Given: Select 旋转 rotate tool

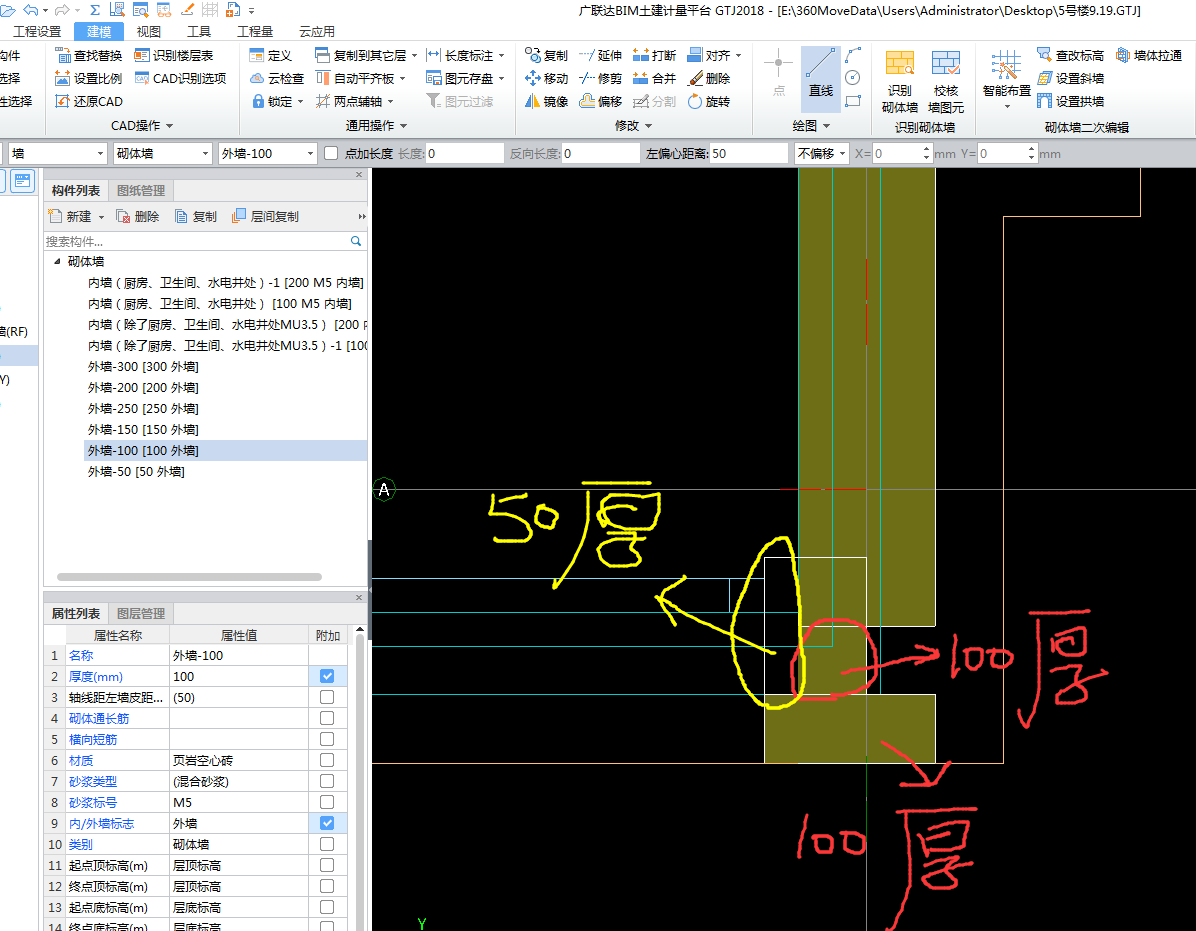Looking at the screenshot, I should 709,101.
